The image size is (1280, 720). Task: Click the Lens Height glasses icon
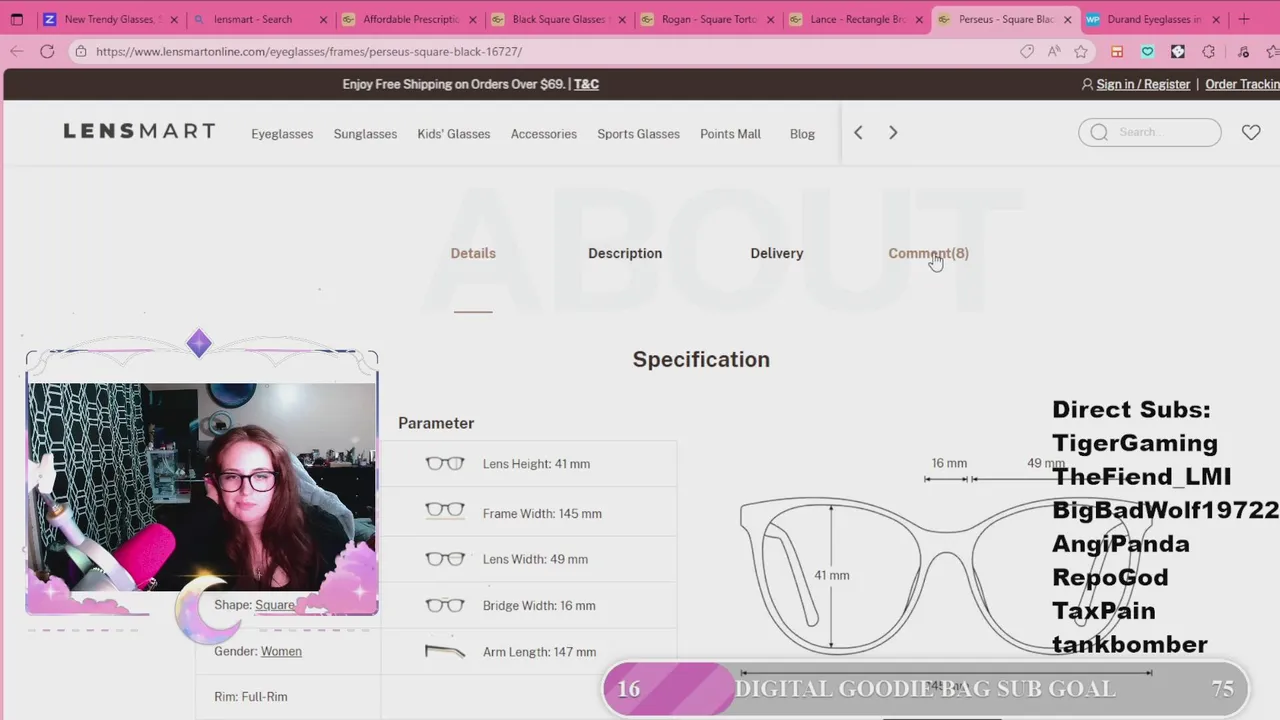click(x=445, y=463)
